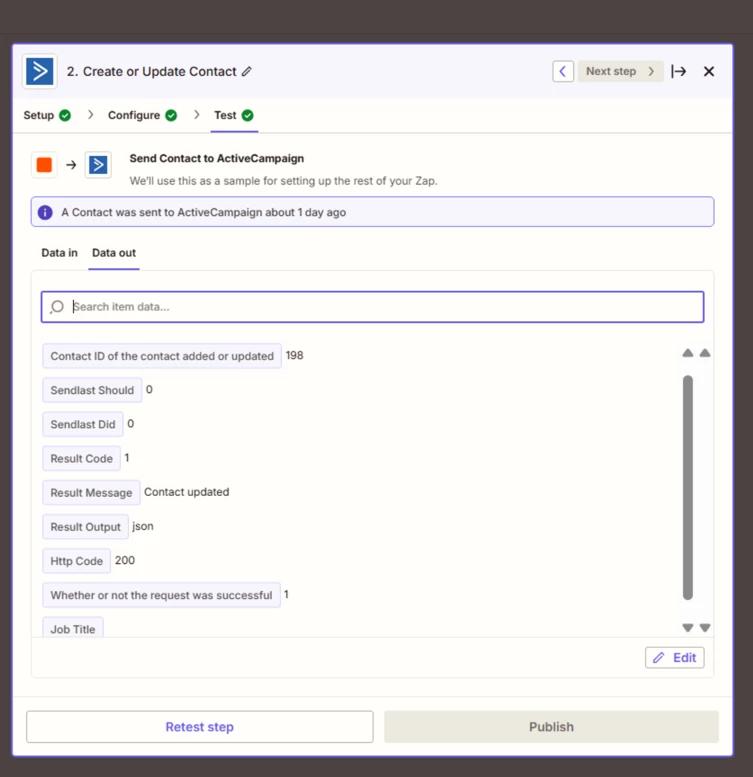Switch to the Data in tab
Screen dimensions: 753x777
59,253
